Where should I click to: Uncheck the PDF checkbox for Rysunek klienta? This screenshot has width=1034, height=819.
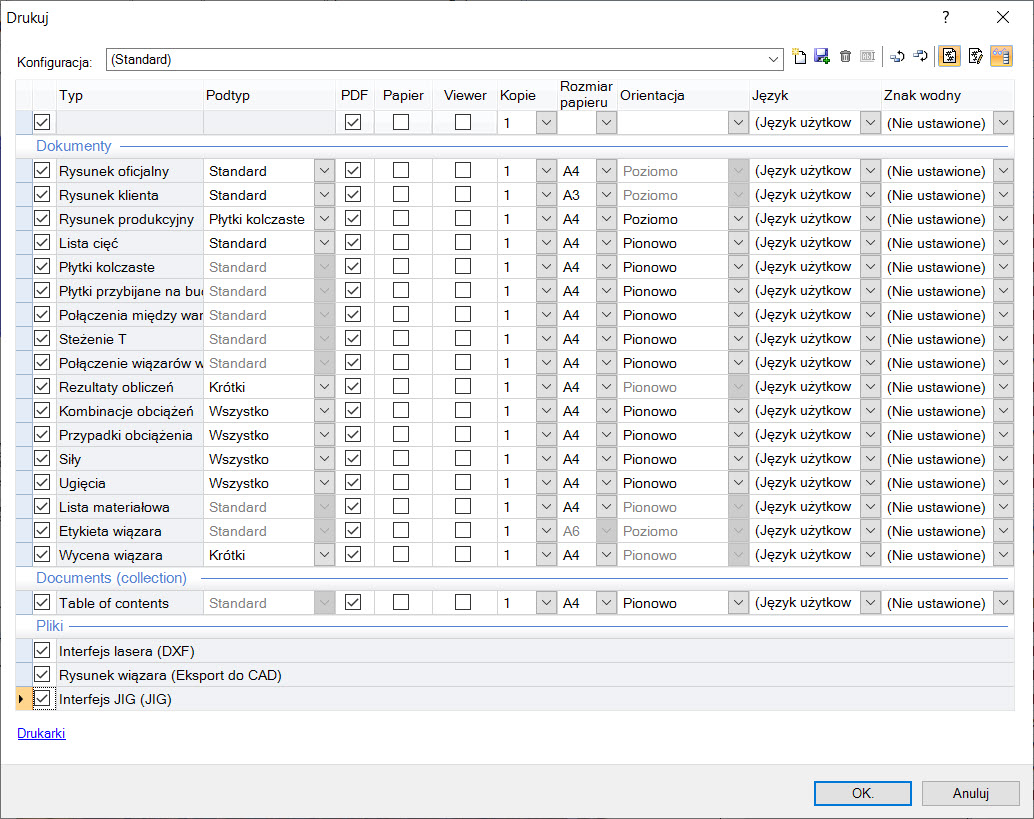tap(353, 195)
